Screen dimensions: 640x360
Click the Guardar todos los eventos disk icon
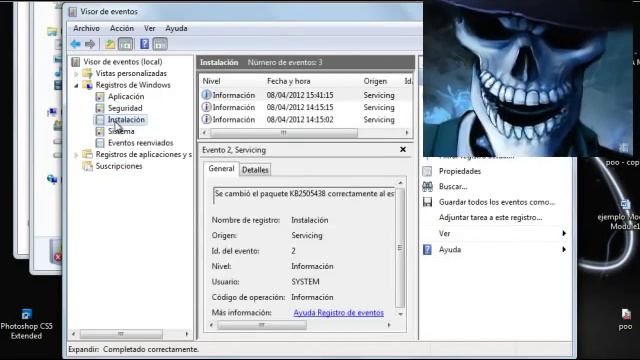pos(427,202)
